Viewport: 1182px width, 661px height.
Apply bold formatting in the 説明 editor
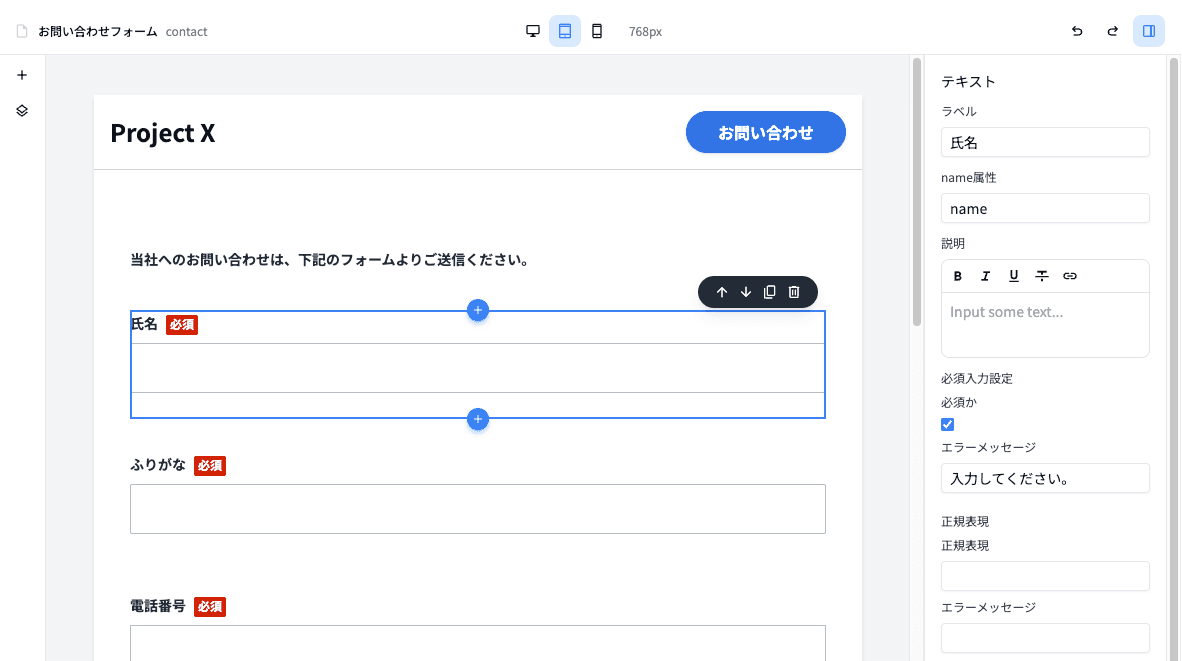tap(957, 275)
